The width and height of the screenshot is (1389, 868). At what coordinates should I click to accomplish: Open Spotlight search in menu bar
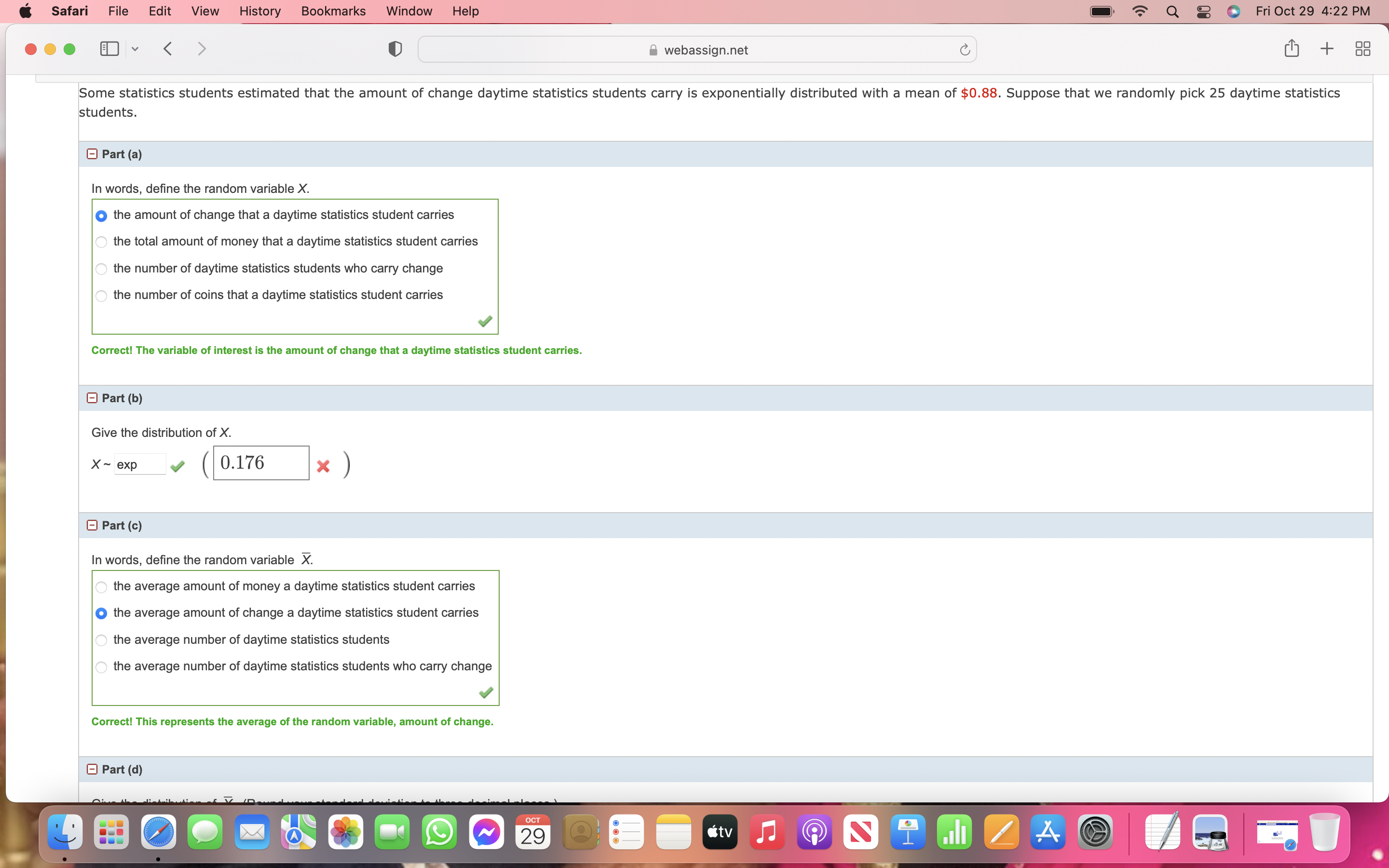tap(1172, 12)
